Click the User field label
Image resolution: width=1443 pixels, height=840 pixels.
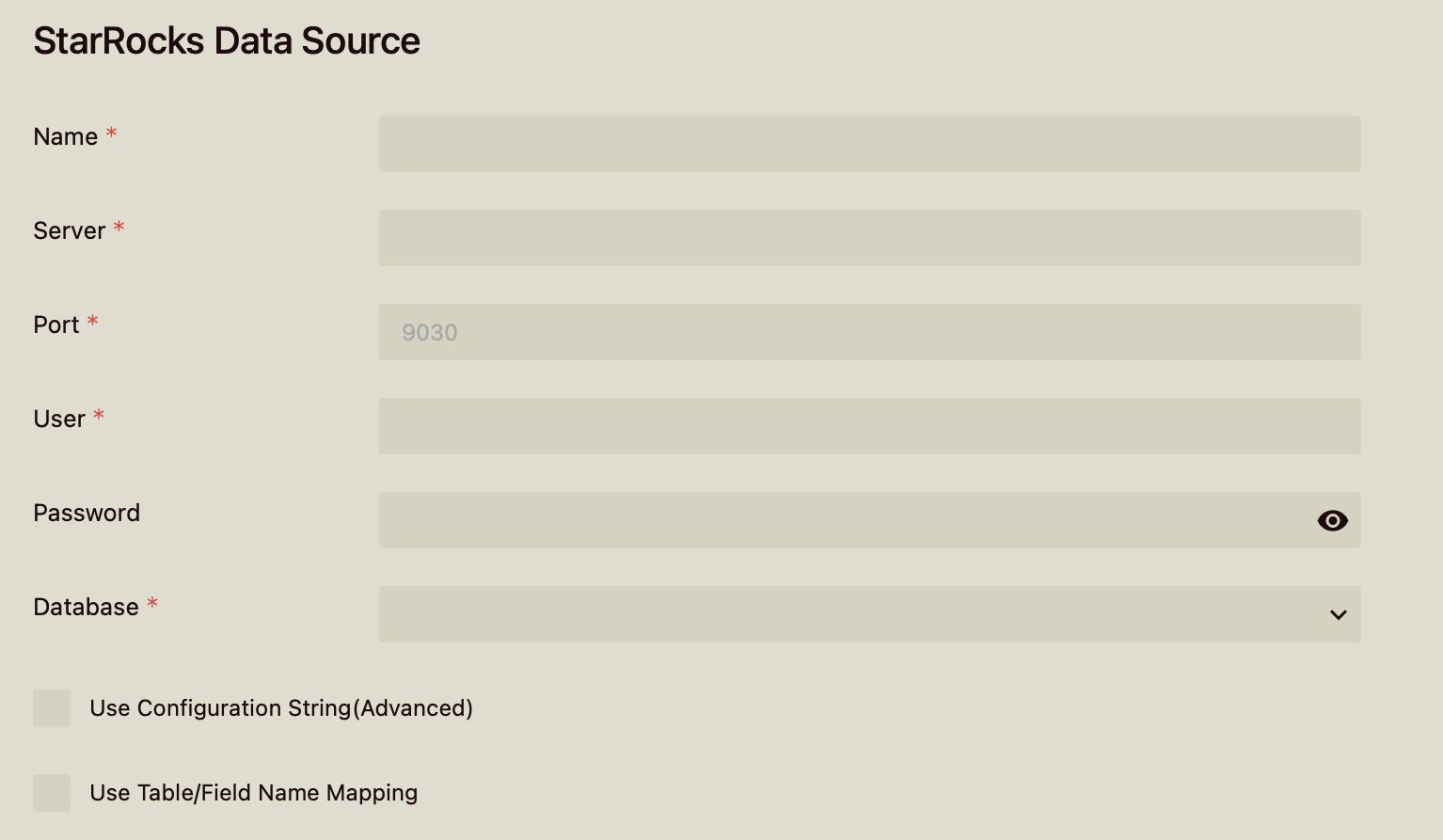59,419
